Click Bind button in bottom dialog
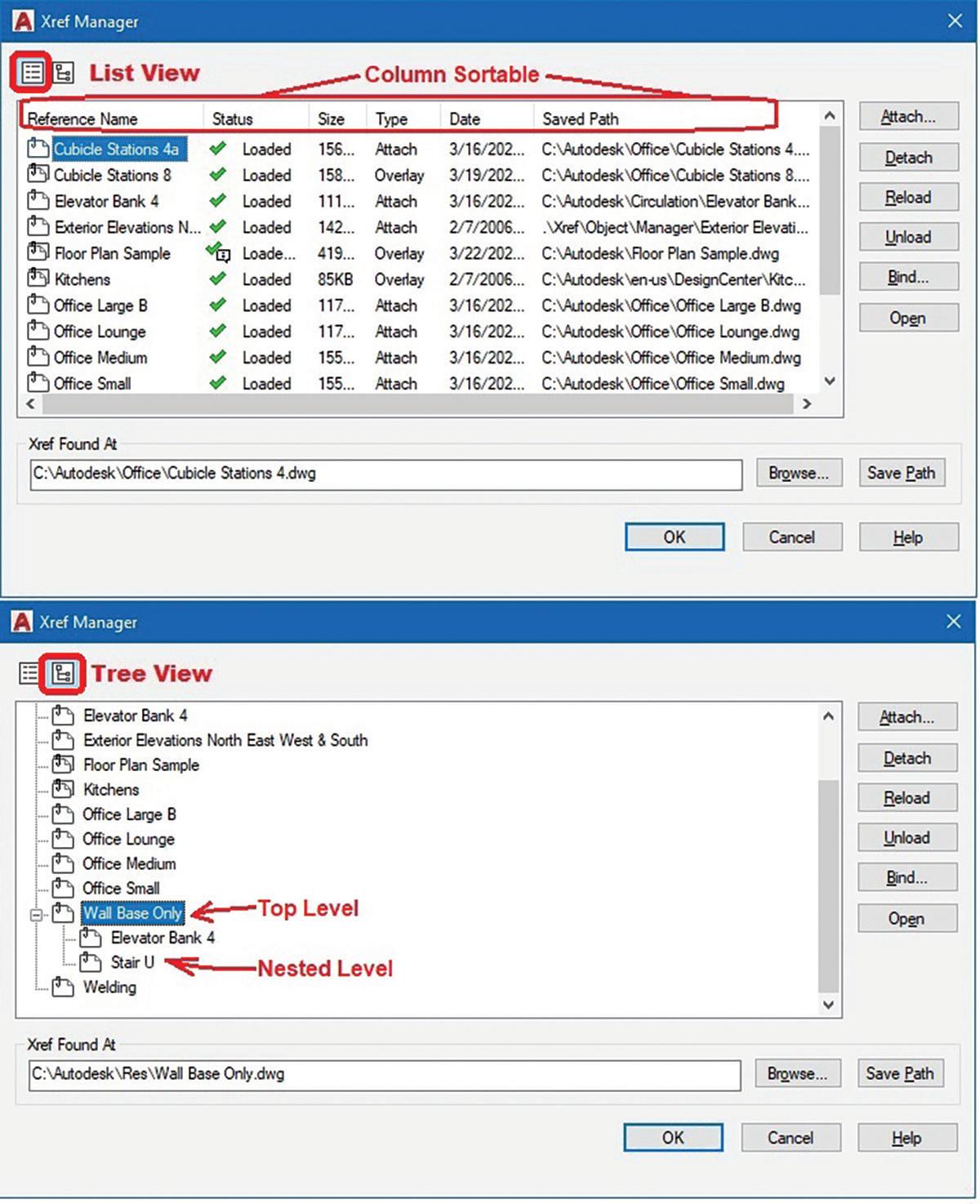 [906, 878]
